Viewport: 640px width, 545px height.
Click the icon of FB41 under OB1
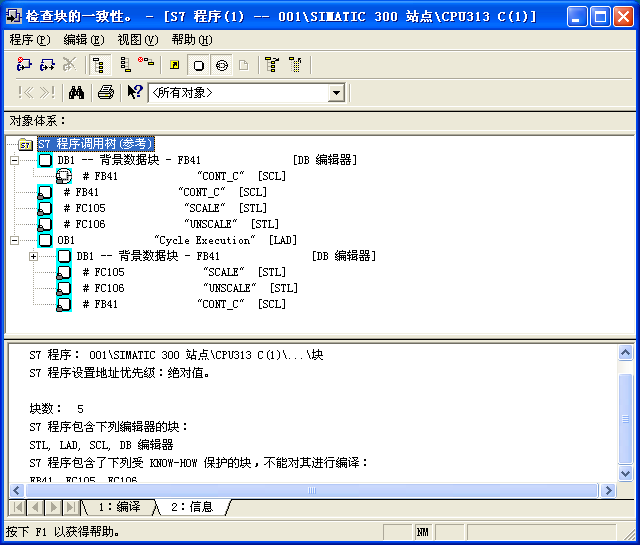[x=64, y=304]
